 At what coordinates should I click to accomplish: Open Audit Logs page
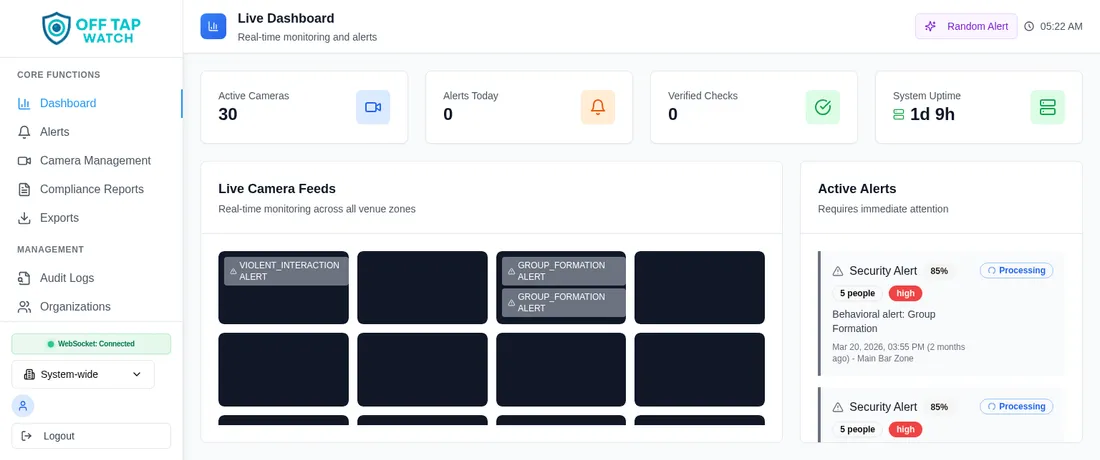point(91,278)
